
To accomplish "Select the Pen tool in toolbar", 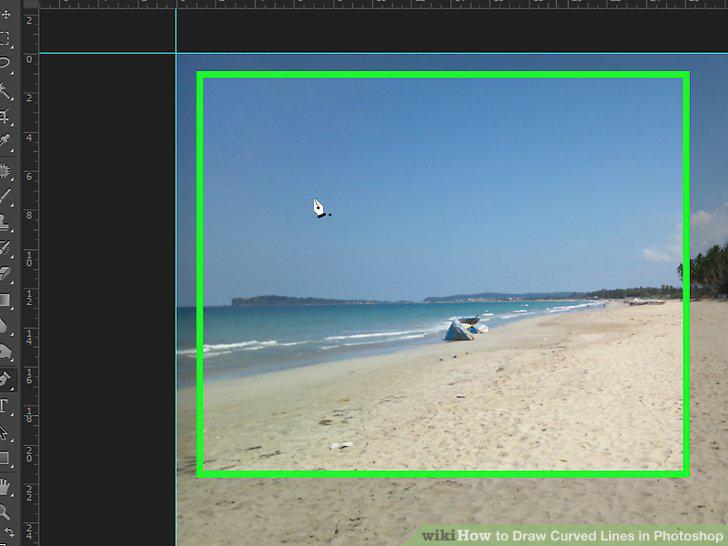I will point(5,380).
